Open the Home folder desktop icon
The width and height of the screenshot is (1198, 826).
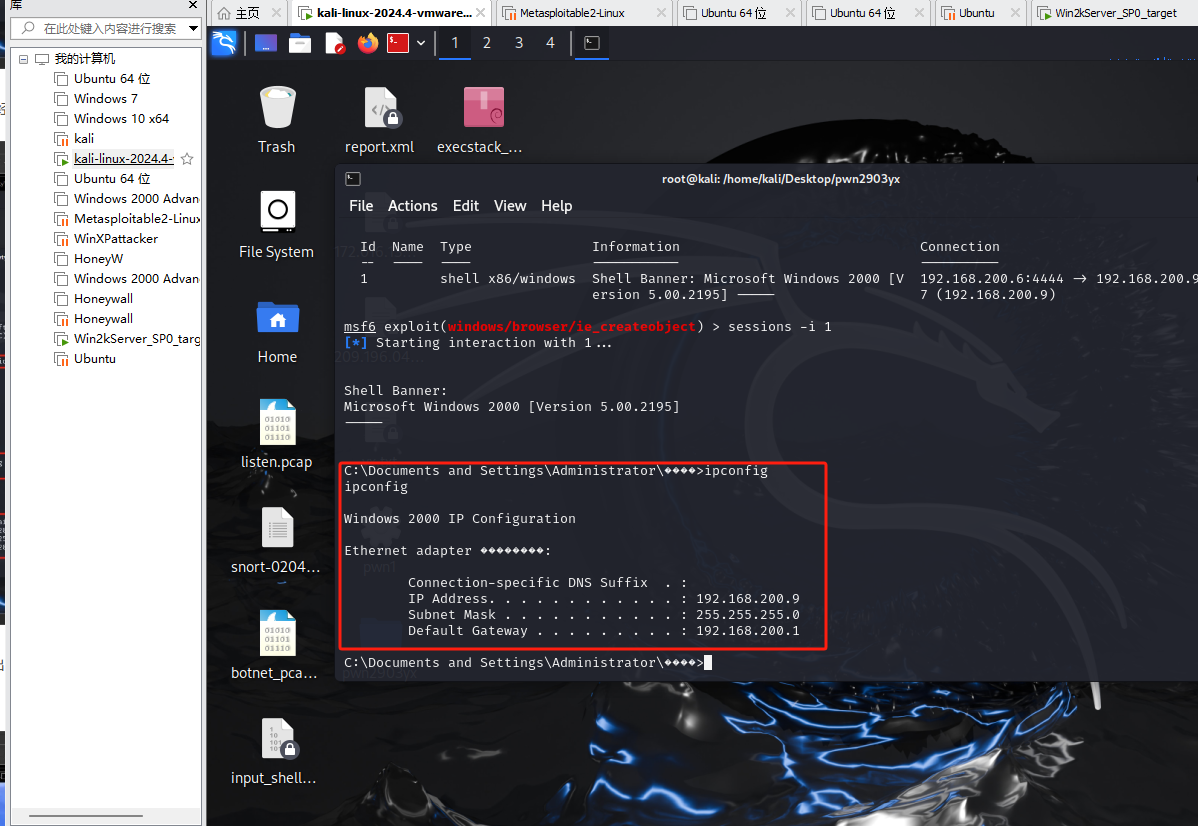tap(277, 331)
